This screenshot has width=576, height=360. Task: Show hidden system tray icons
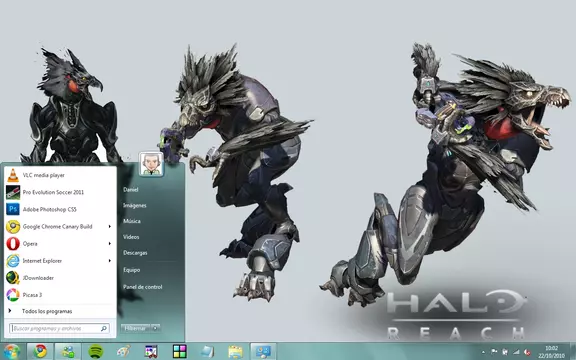click(483, 352)
